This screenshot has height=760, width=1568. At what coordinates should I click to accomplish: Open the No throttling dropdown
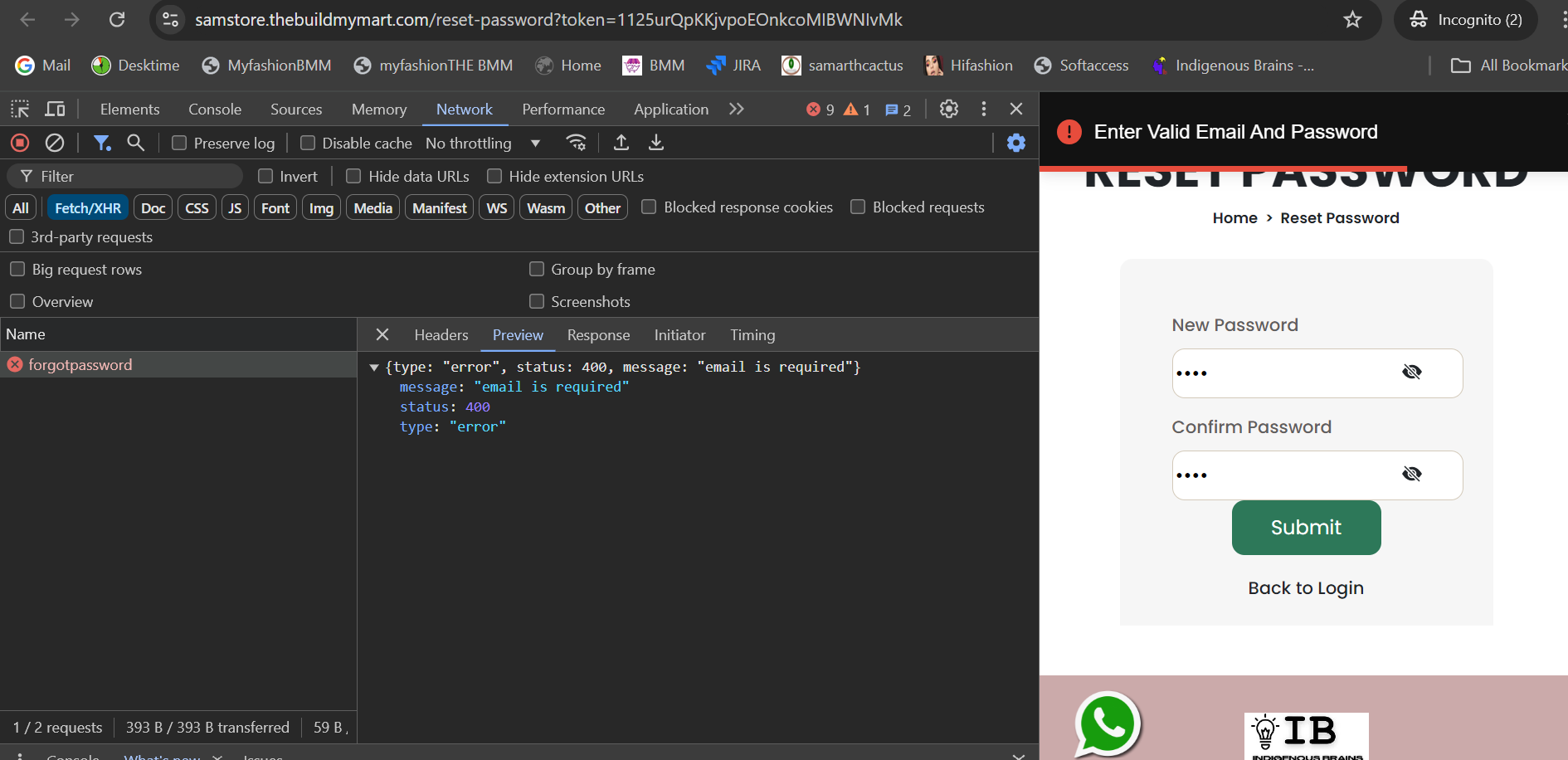tap(483, 143)
